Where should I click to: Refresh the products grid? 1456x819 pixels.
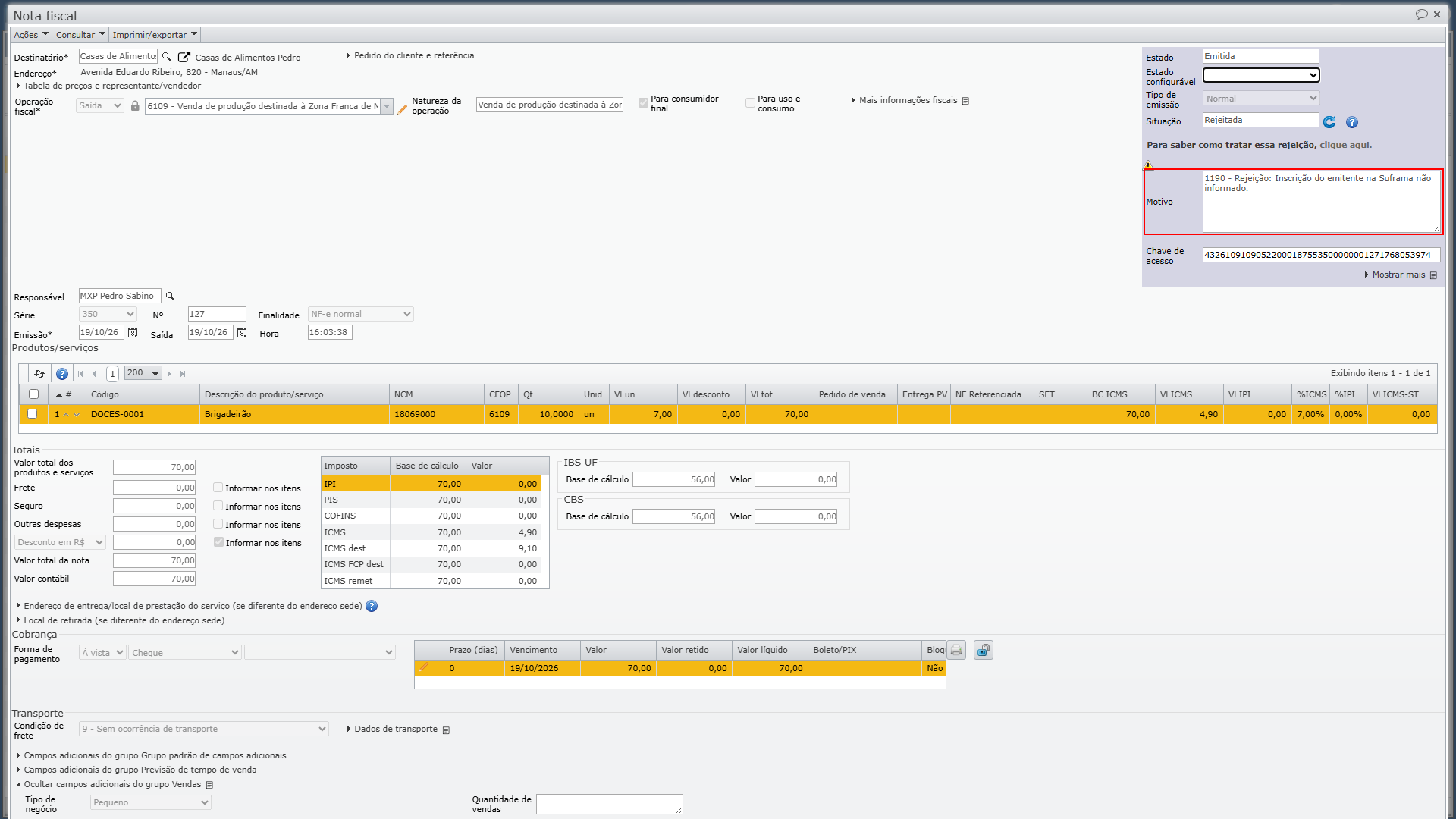39,374
